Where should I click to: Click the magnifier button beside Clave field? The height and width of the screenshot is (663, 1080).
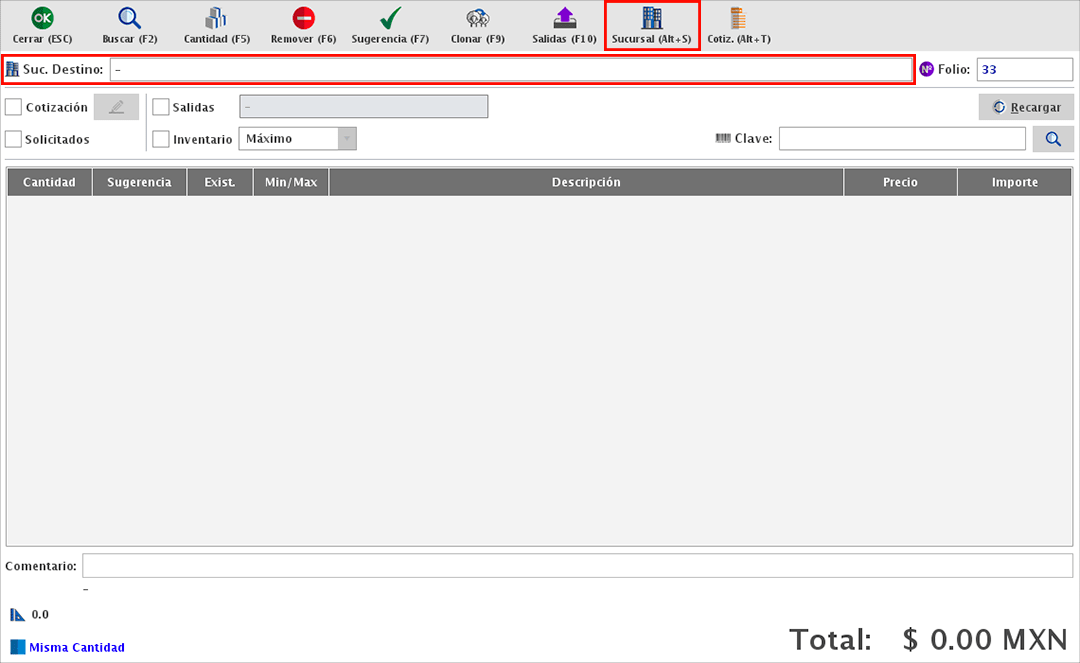1053,139
